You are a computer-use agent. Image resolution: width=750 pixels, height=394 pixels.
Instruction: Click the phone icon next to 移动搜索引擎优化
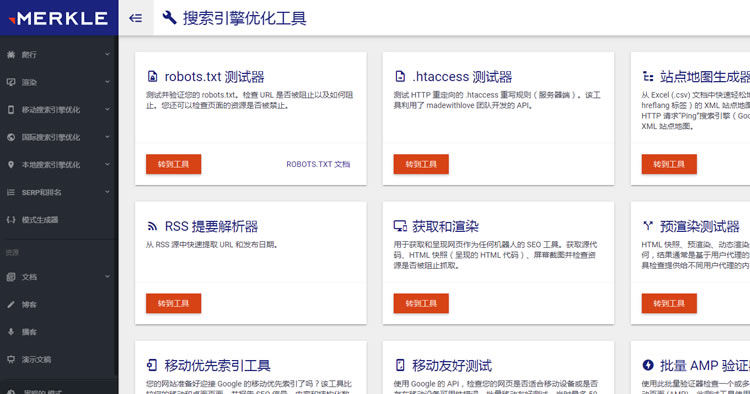coord(11,109)
